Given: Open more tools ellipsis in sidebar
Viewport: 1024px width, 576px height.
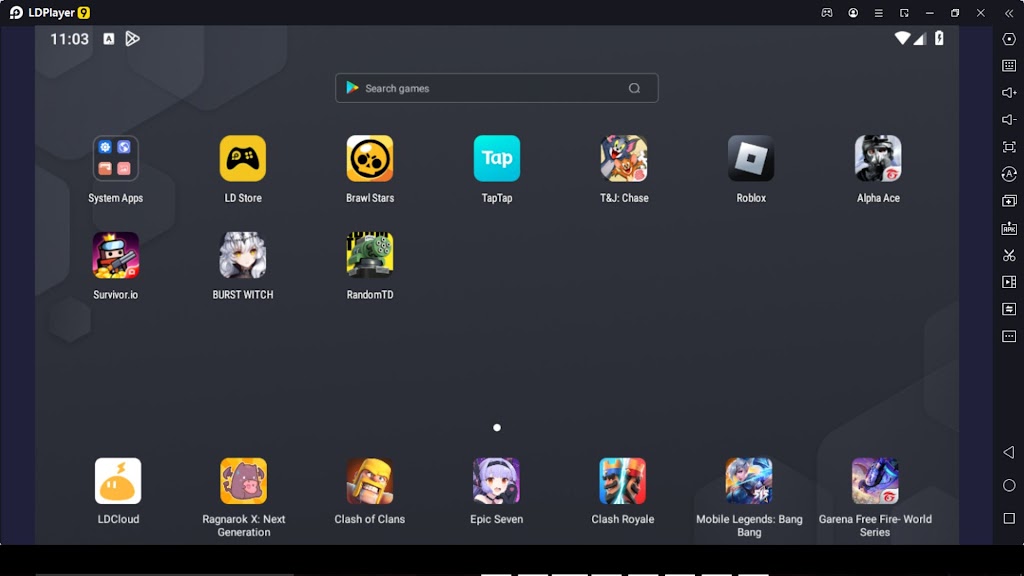Looking at the screenshot, I should click(1009, 336).
